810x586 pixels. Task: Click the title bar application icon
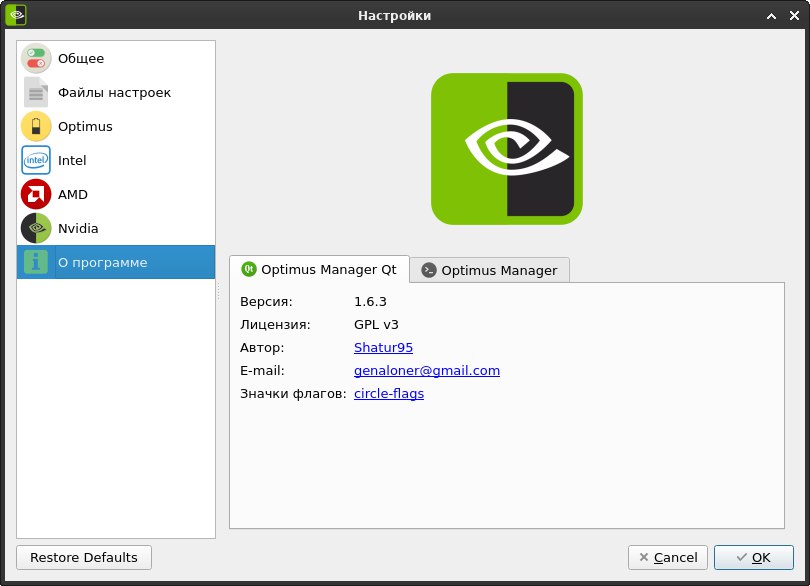click(x=16, y=14)
